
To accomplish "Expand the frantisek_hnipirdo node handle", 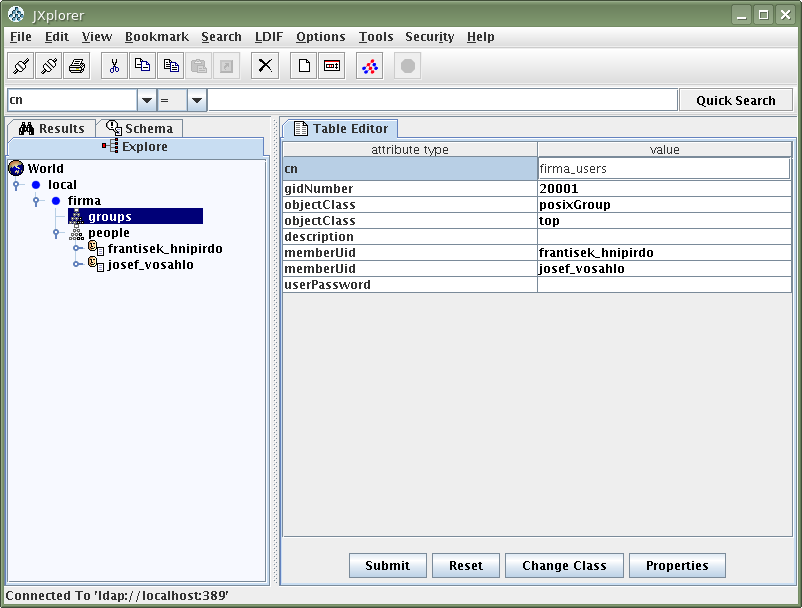I will pos(77,249).
